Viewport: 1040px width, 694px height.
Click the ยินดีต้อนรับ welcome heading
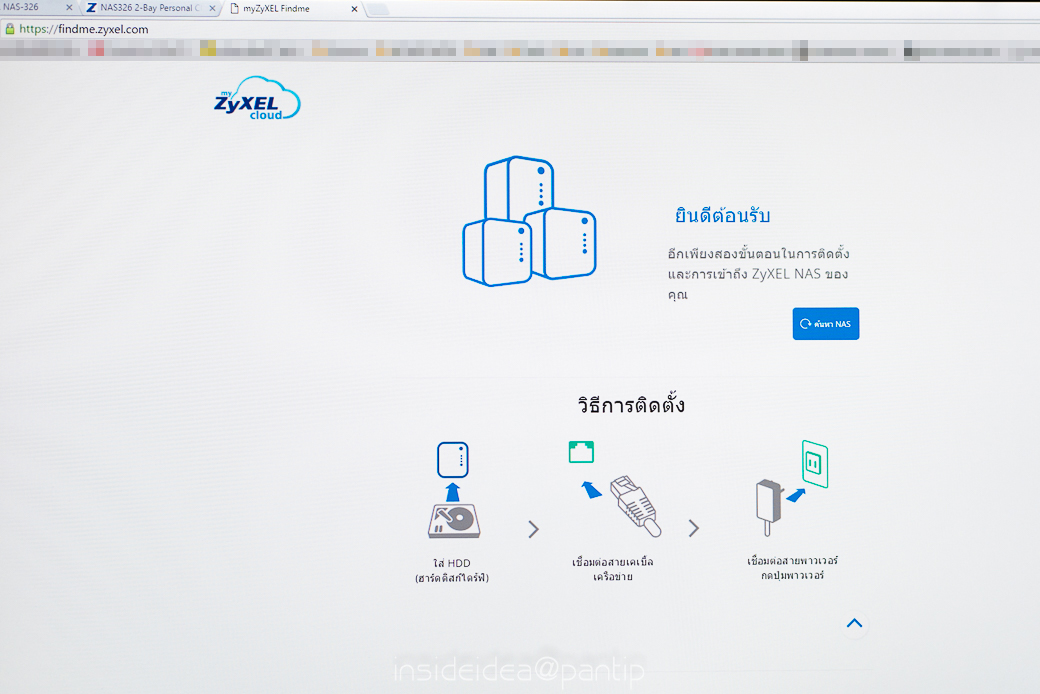722,216
